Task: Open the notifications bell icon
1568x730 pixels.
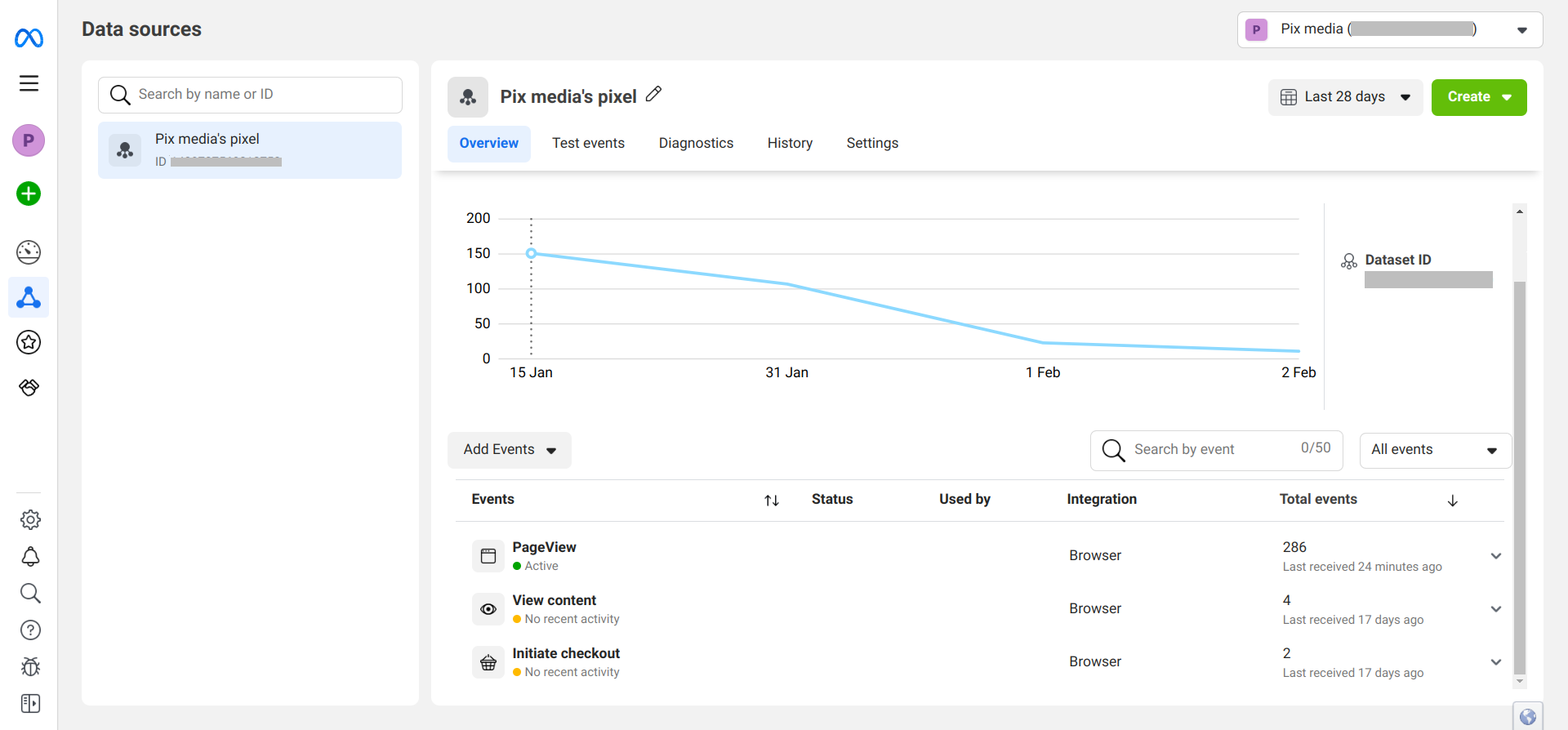Action: [30, 557]
